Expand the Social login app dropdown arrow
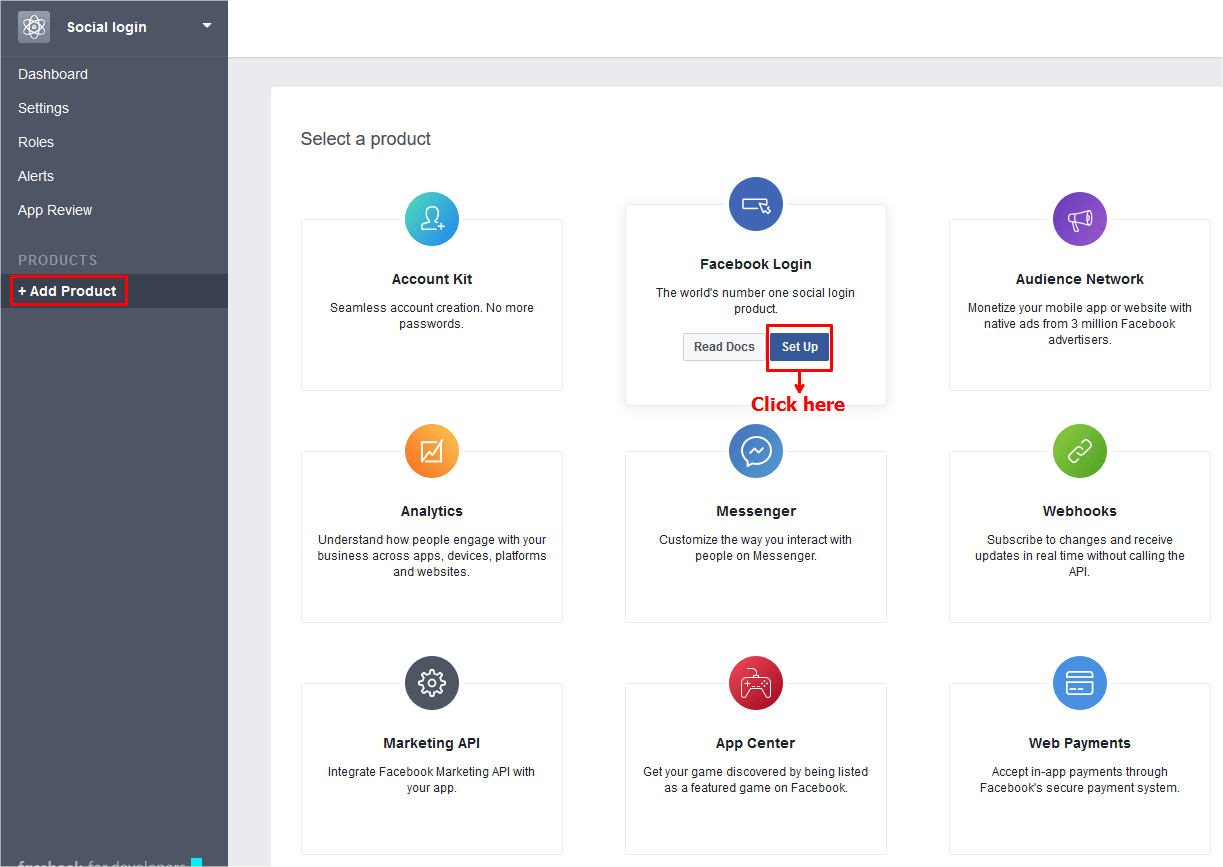1223x867 pixels. [207, 26]
